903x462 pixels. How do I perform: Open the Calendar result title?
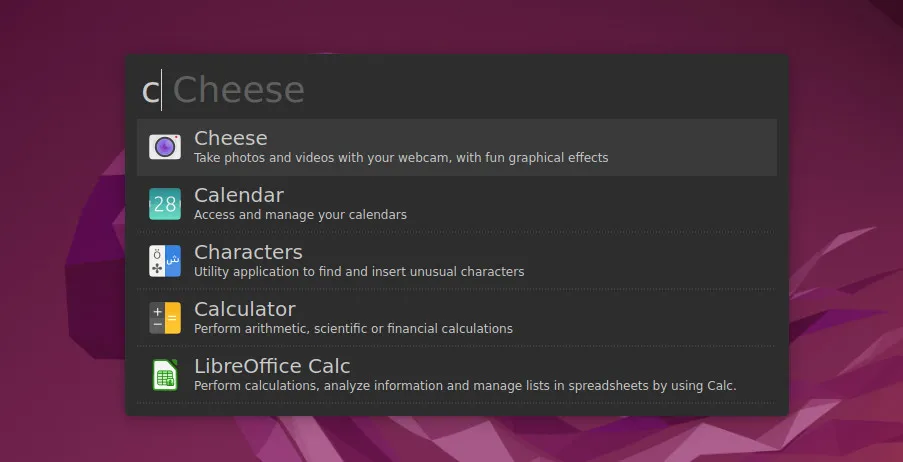click(238, 195)
